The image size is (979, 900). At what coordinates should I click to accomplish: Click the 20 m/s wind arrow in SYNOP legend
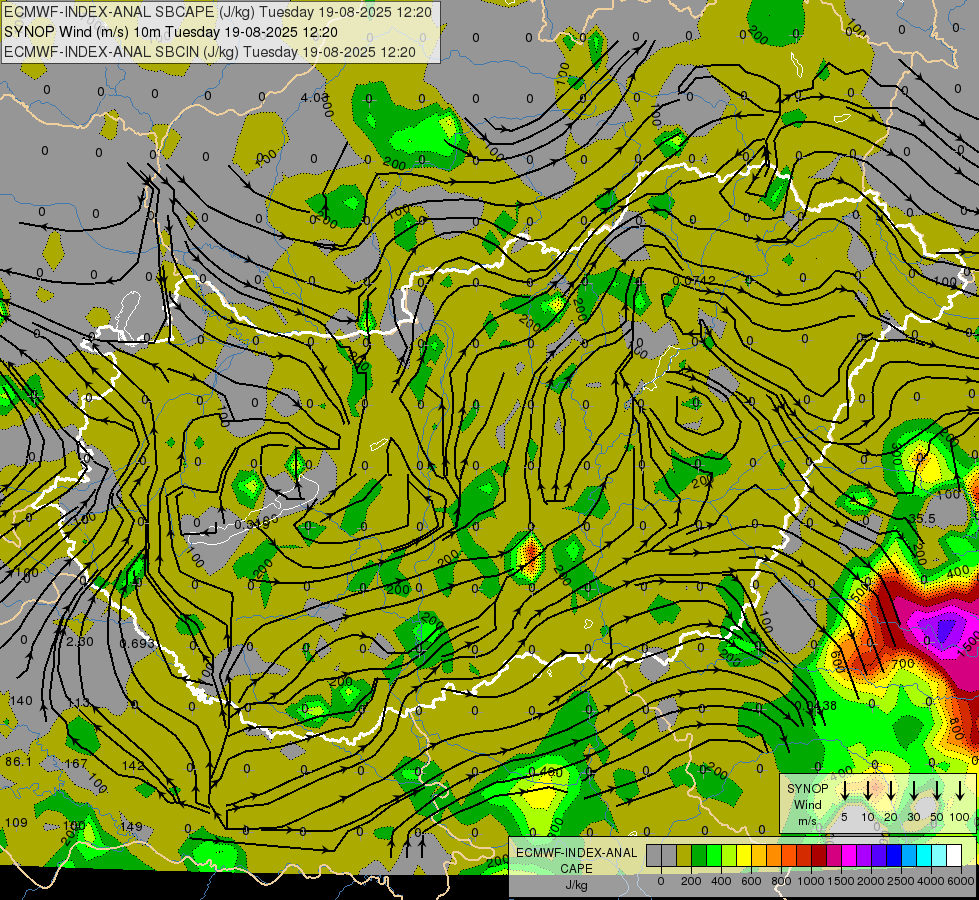coord(890,791)
